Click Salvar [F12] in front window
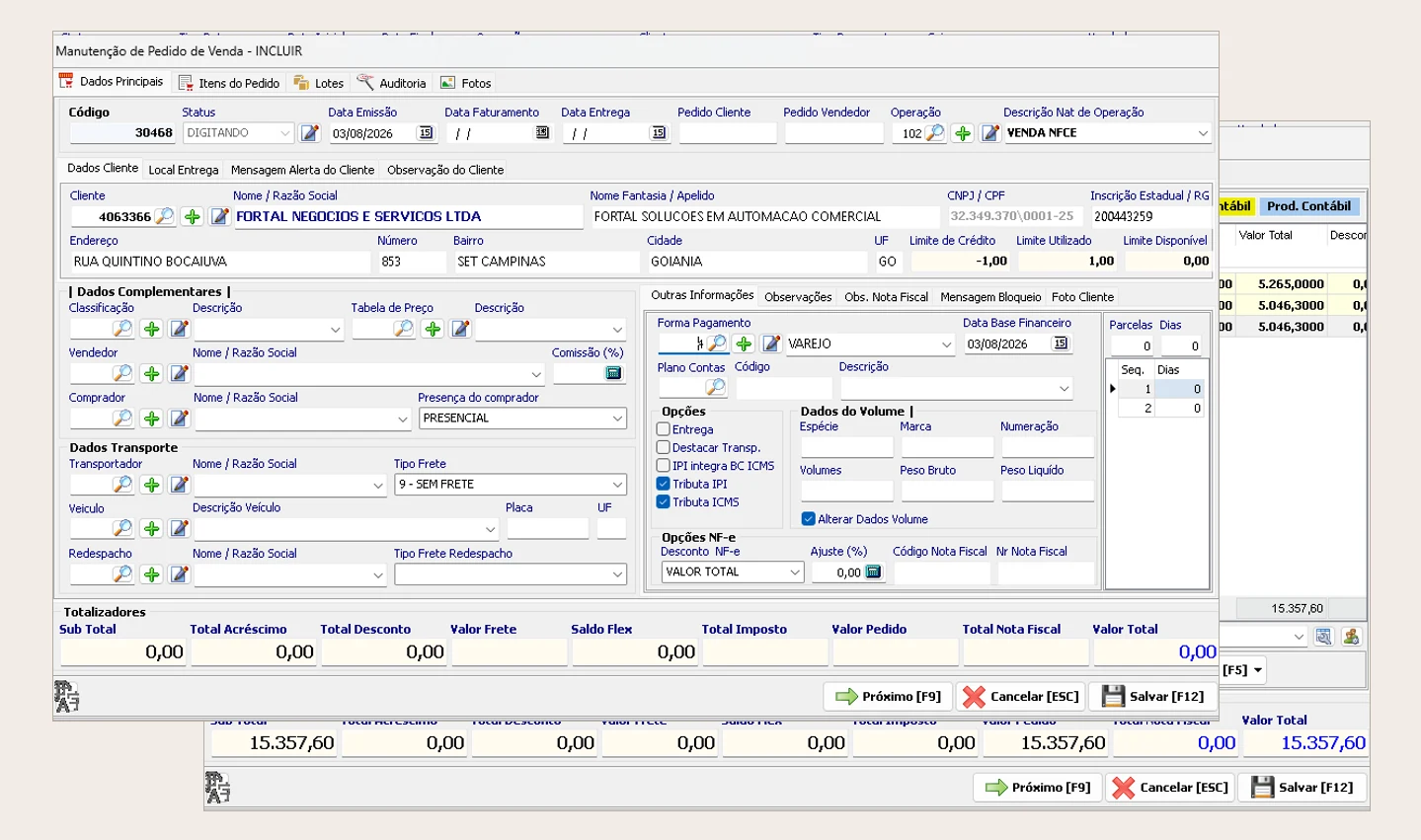Viewport: 1421px width, 840px height. (1152, 696)
